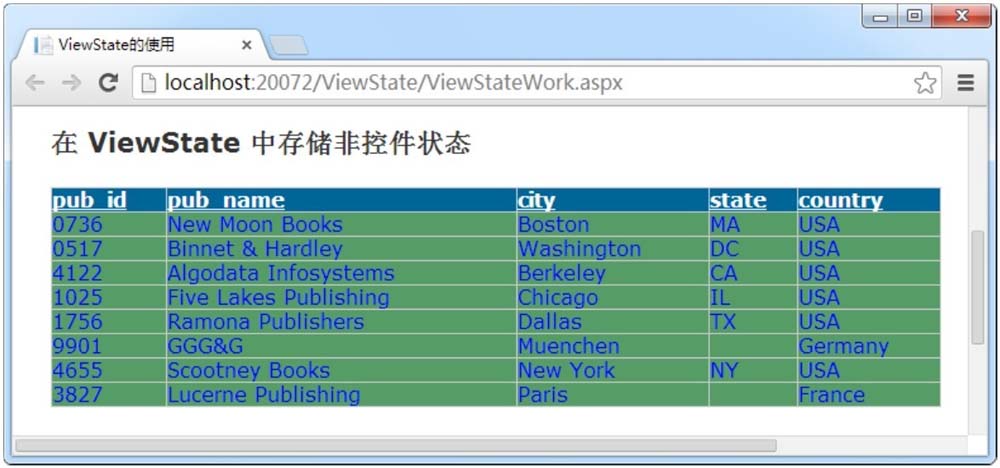Click the New Moon Books cell
The height and width of the screenshot is (468, 1000).
[x=341, y=224]
